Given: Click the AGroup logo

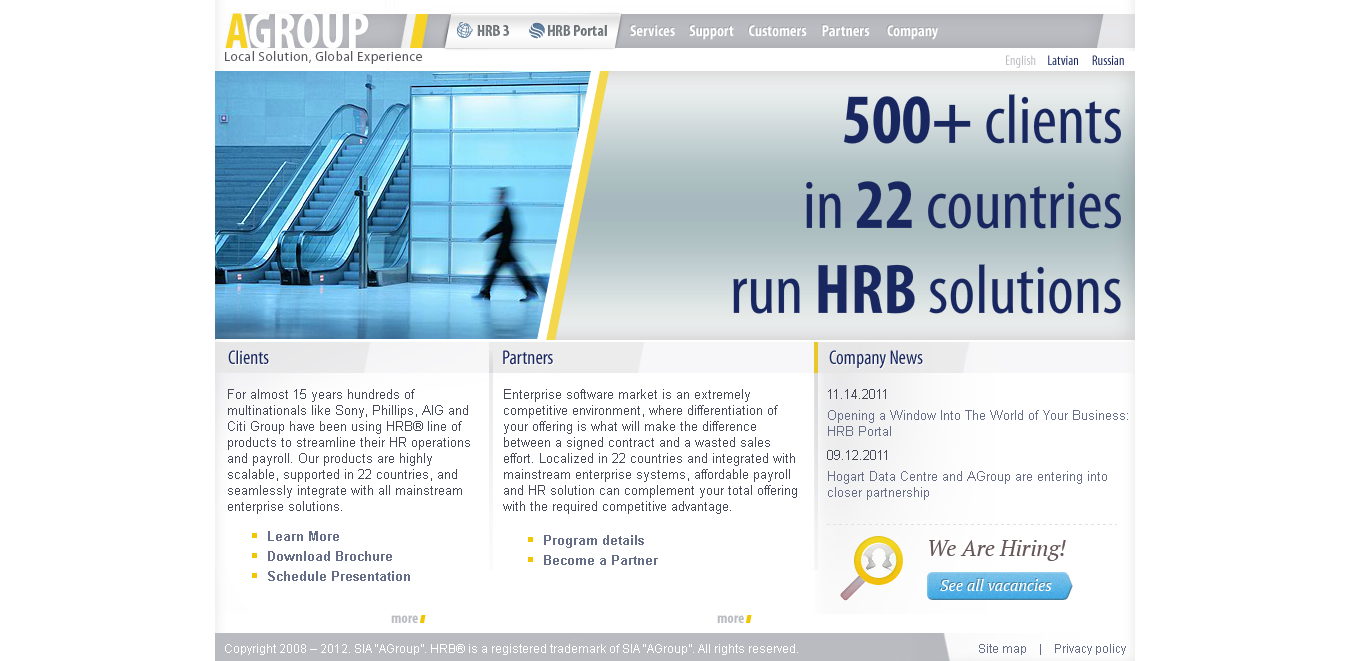Looking at the screenshot, I should 297,31.
